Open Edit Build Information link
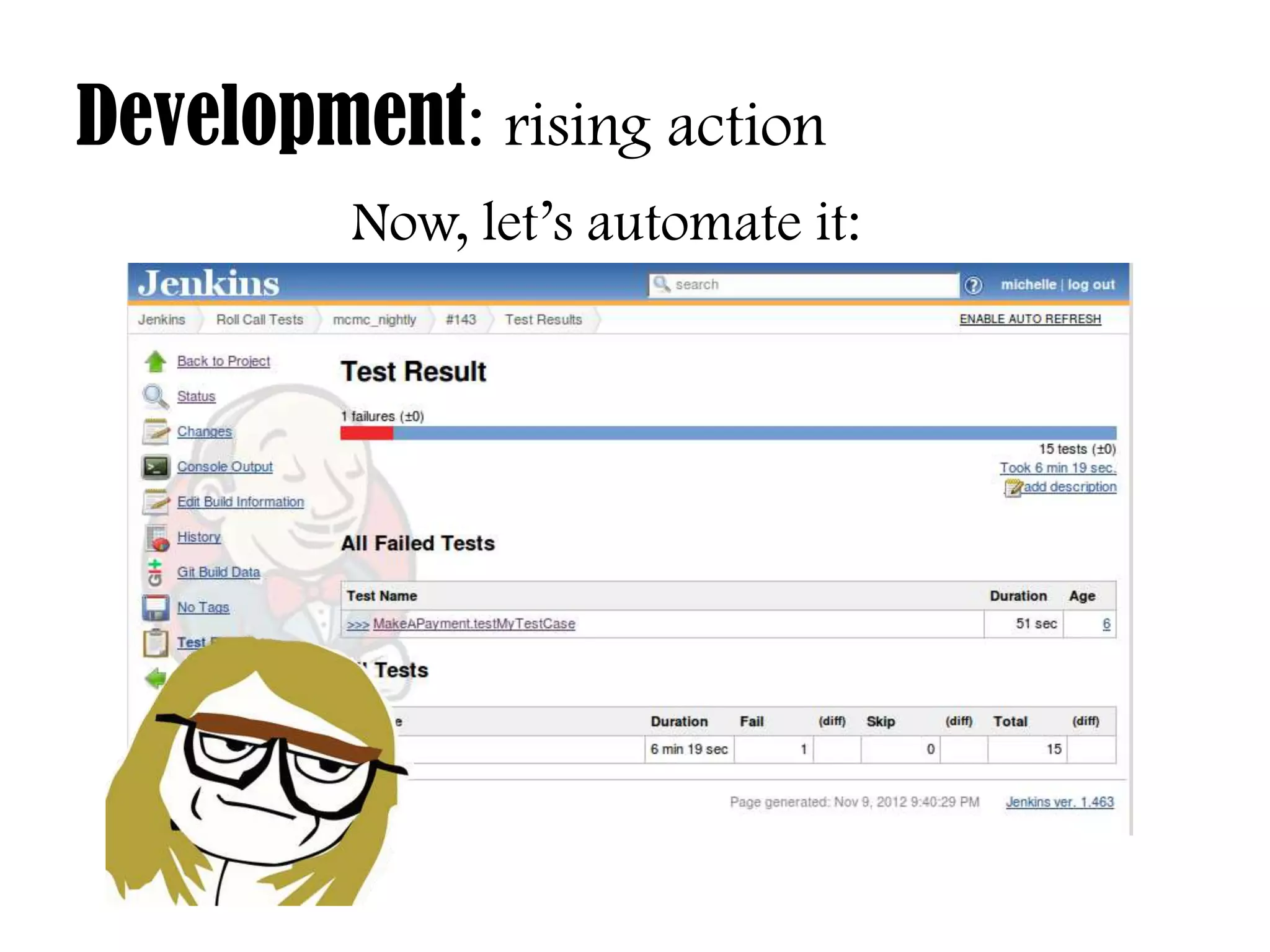Image resolution: width=1270 pixels, height=952 pixels. tap(241, 502)
